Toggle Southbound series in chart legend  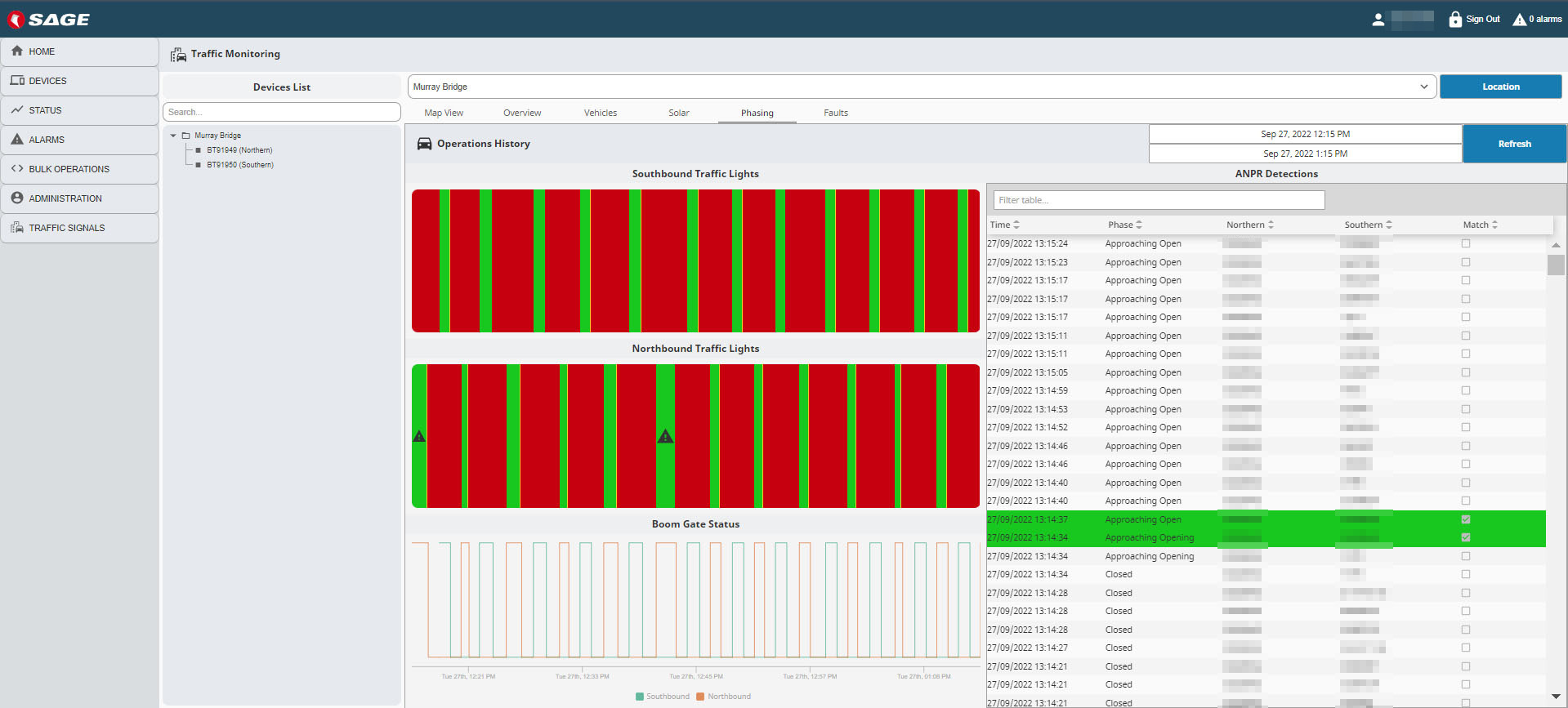[x=662, y=697]
